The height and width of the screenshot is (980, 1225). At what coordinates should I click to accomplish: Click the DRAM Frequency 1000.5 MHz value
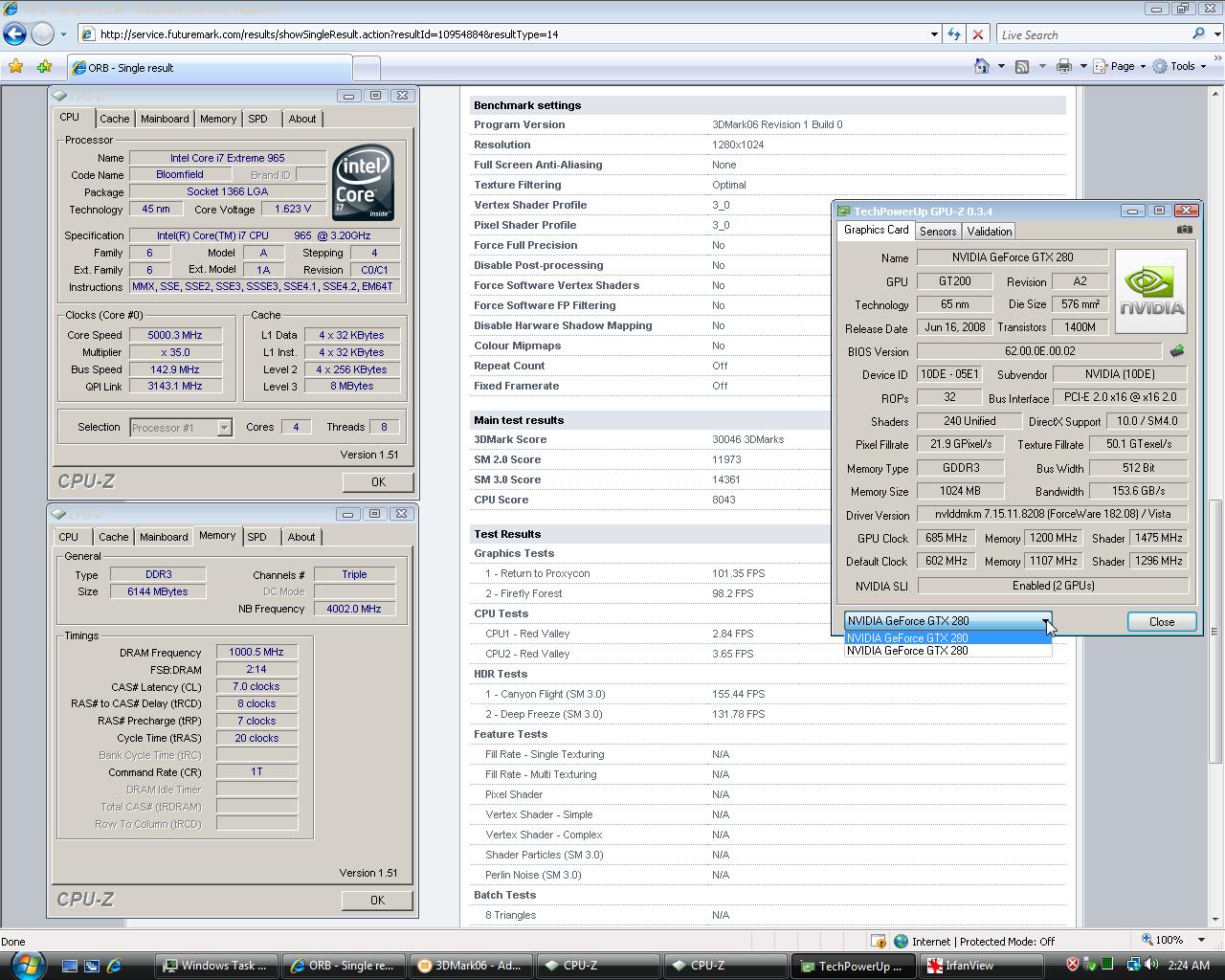coord(256,652)
